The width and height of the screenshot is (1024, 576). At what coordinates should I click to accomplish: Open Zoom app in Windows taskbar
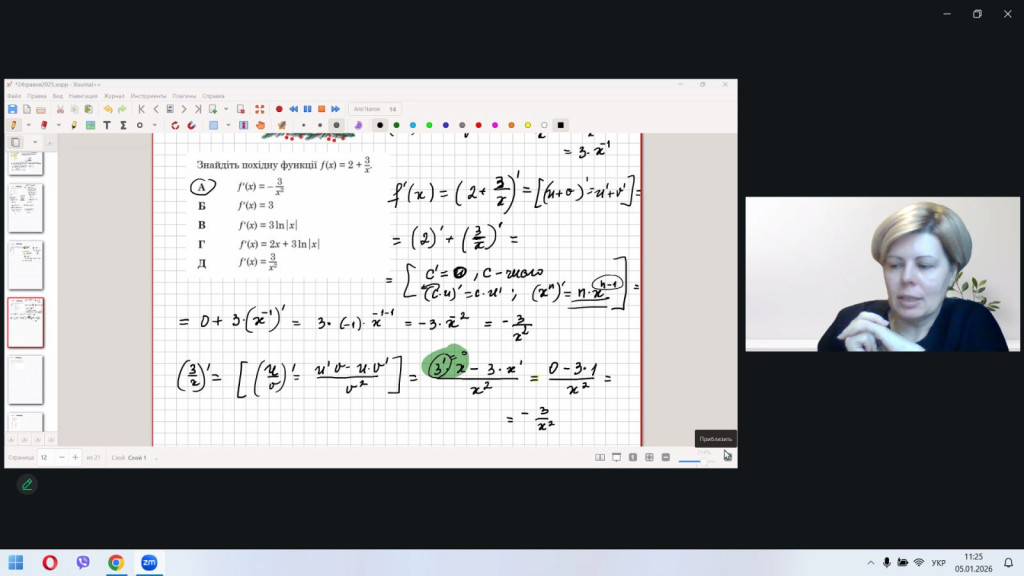(x=148, y=563)
